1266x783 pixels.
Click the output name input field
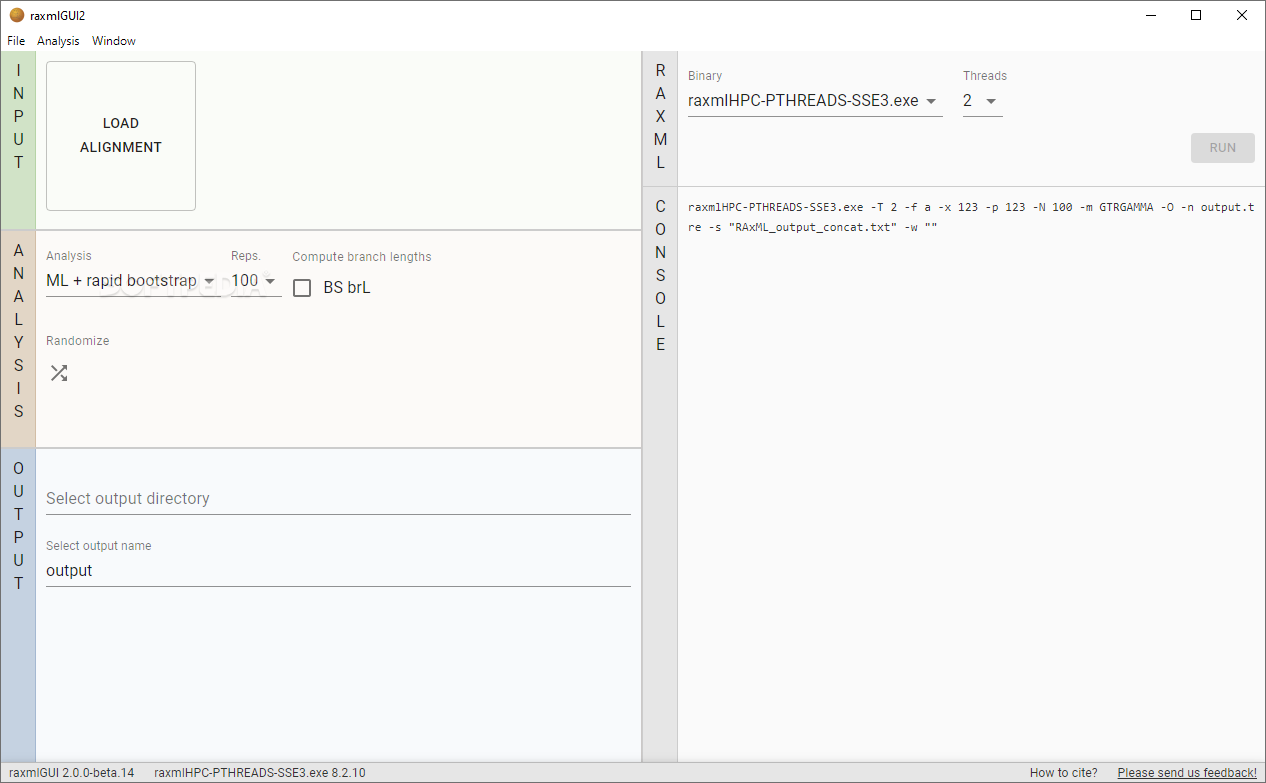338,570
